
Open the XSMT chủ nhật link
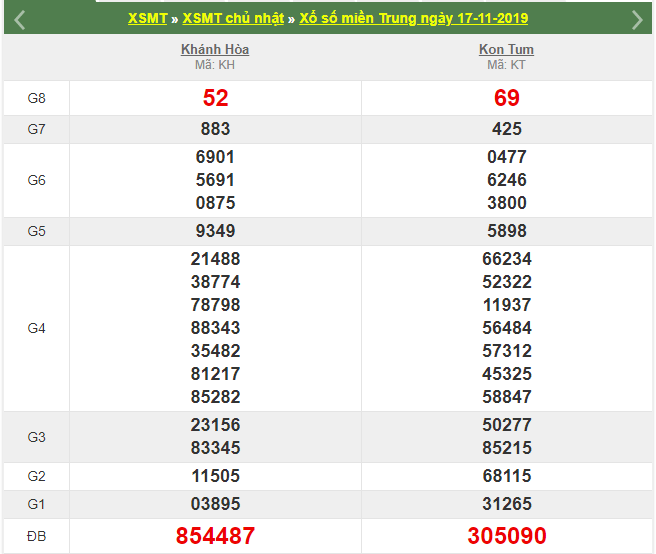233,18
